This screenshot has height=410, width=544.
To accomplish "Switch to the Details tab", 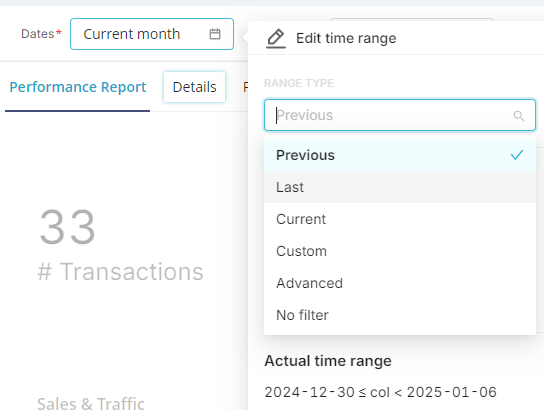I will tap(194, 87).
